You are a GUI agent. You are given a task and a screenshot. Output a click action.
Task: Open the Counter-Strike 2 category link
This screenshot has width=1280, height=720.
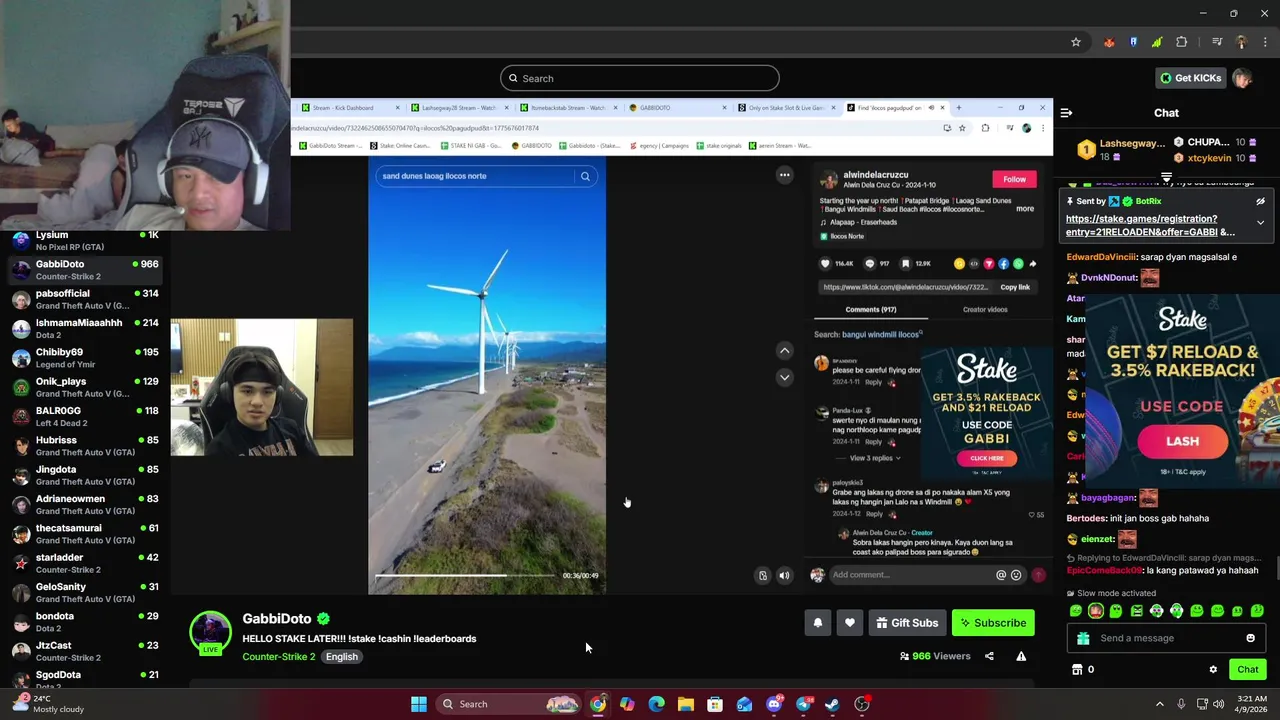pos(278,657)
